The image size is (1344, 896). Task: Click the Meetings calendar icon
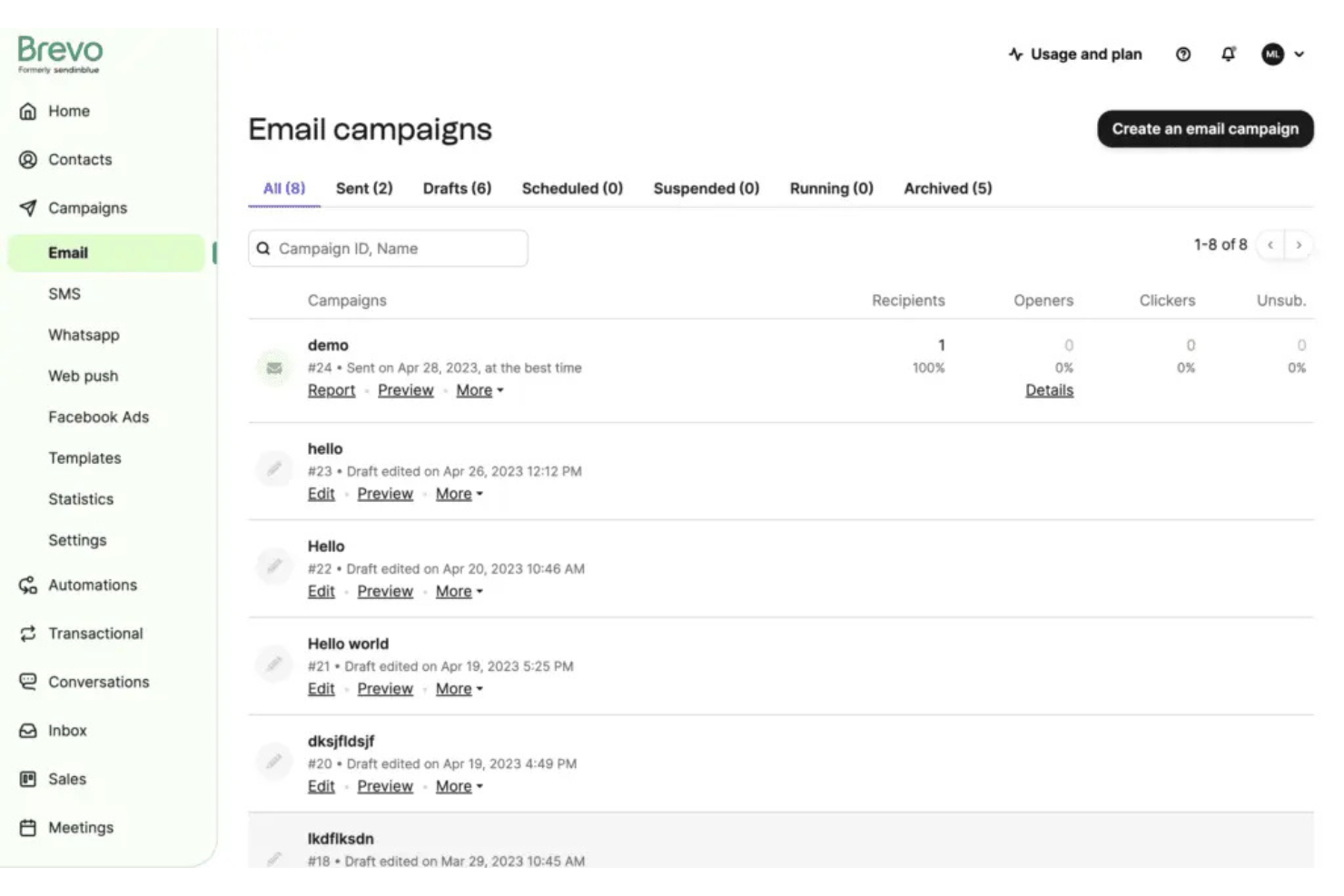[28, 828]
